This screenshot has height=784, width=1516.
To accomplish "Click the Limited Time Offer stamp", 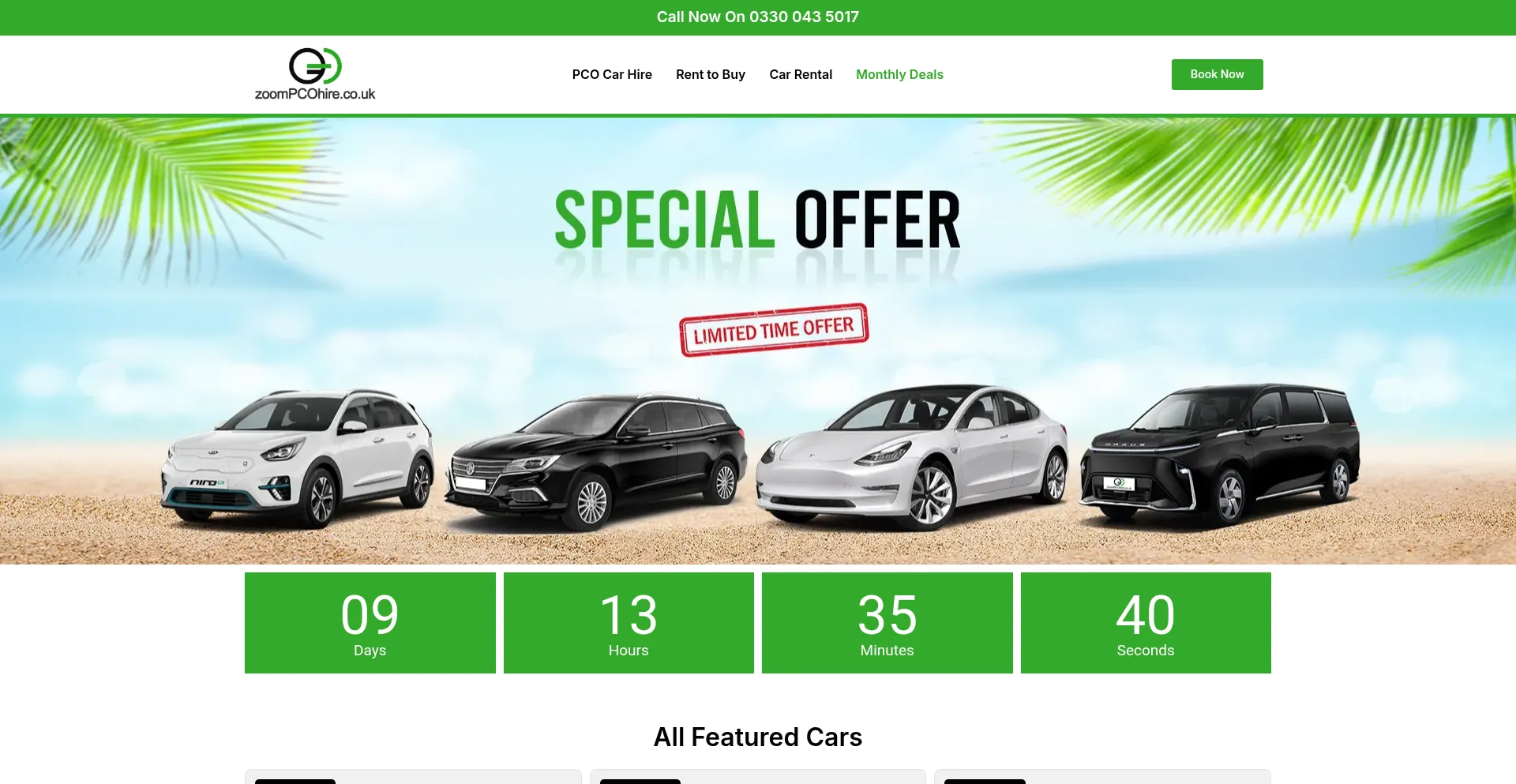I will (774, 330).
